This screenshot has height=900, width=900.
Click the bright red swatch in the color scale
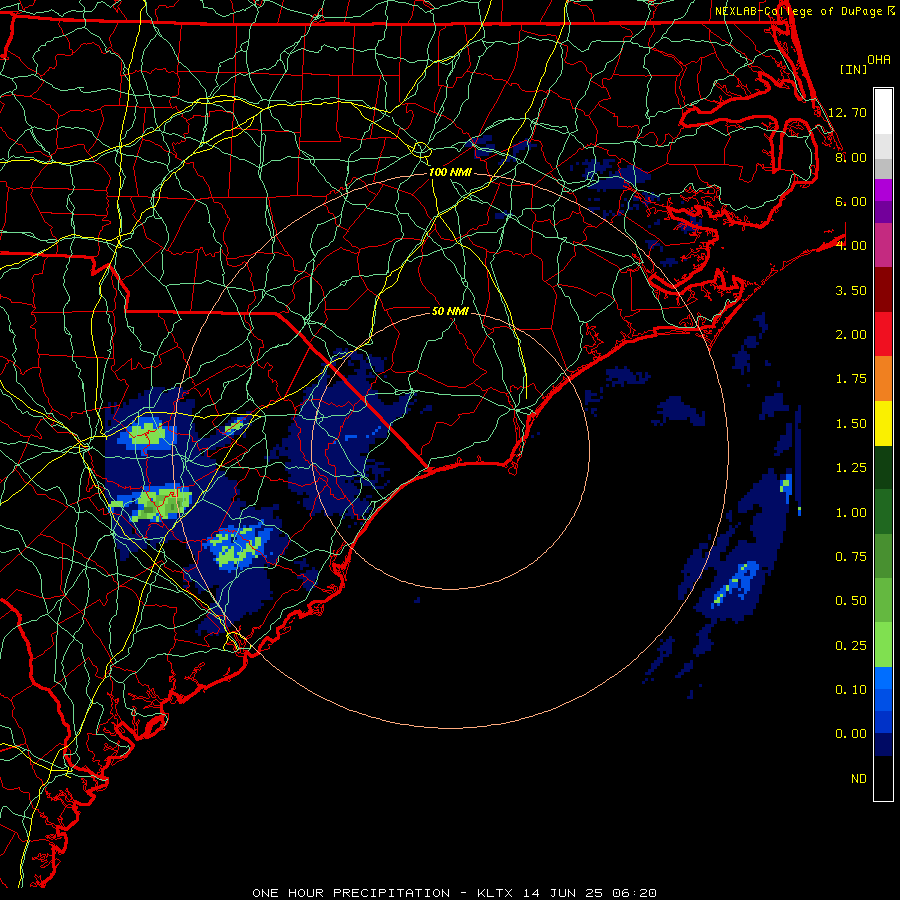pos(883,335)
